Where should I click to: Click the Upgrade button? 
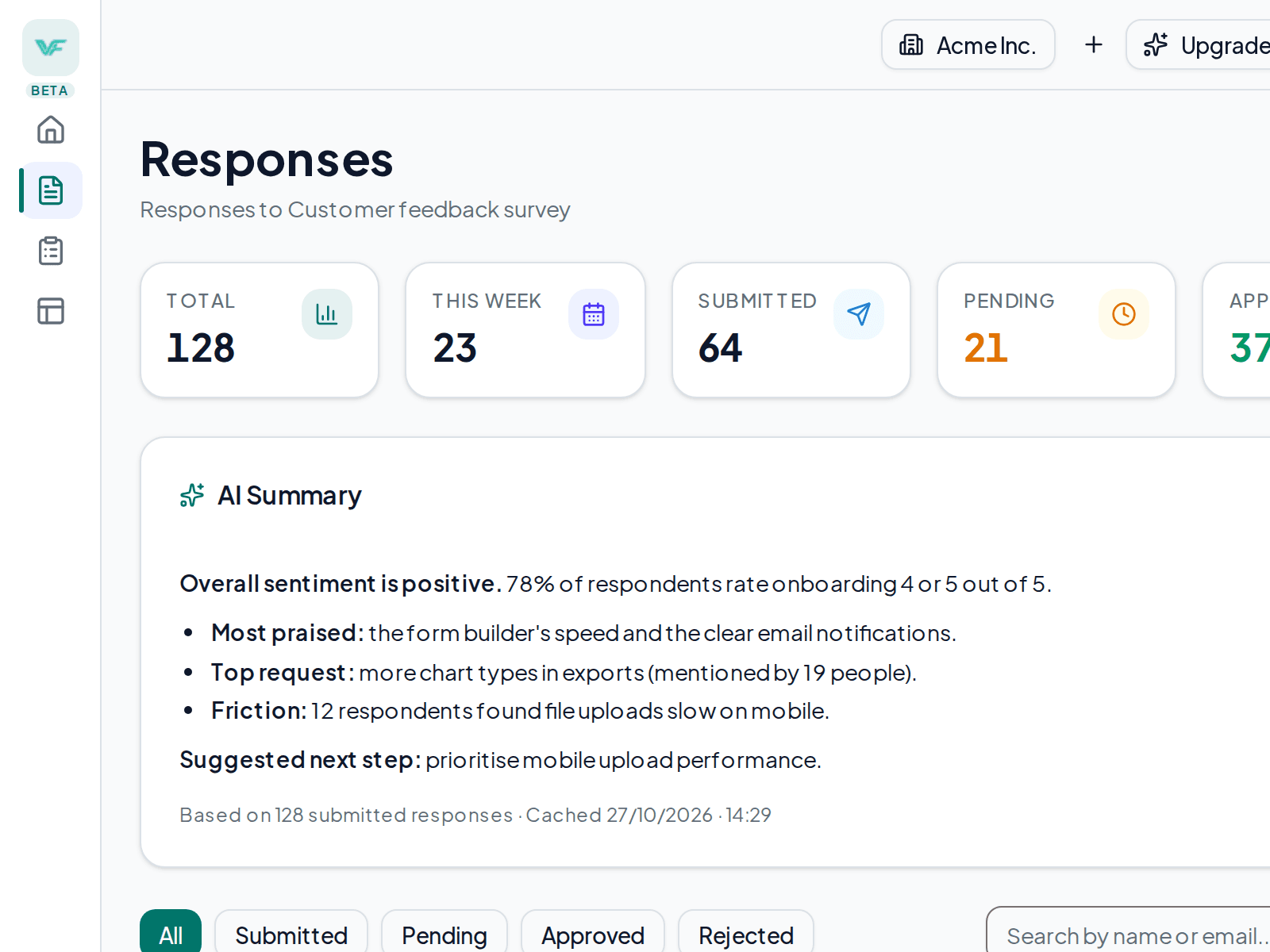point(1199,45)
